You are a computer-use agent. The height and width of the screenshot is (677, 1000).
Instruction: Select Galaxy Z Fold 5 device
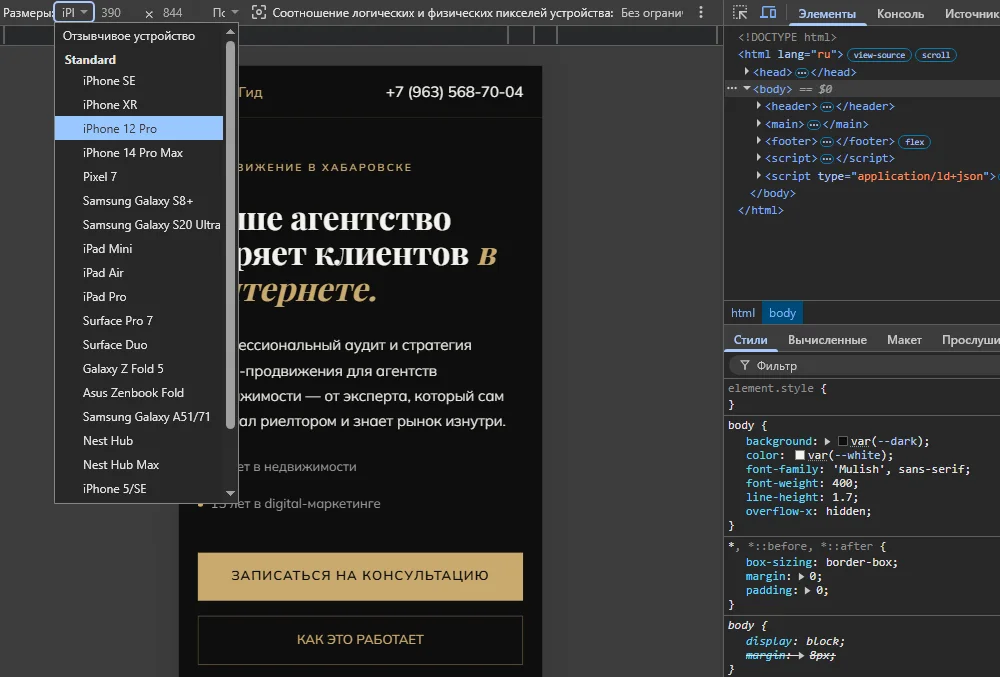click(x=139, y=369)
